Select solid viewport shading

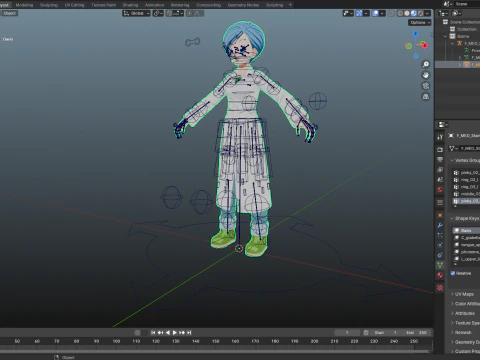coord(407,13)
